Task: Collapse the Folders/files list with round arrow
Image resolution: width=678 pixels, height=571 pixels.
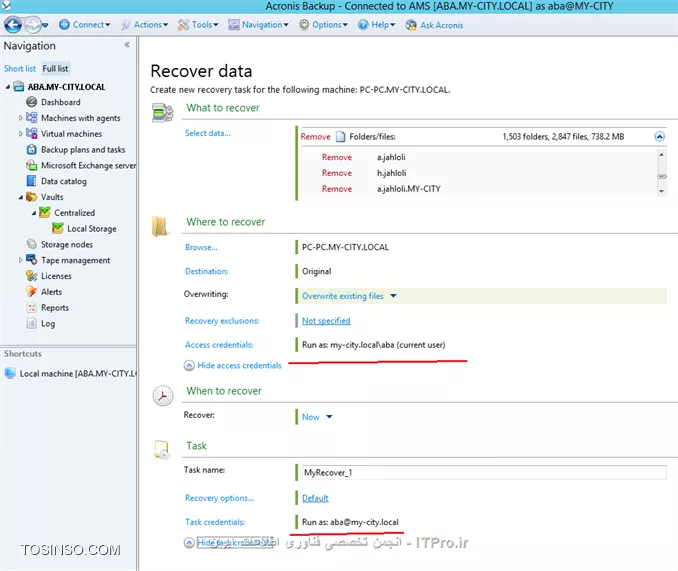Action: pyautogui.click(x=659, y=137)
